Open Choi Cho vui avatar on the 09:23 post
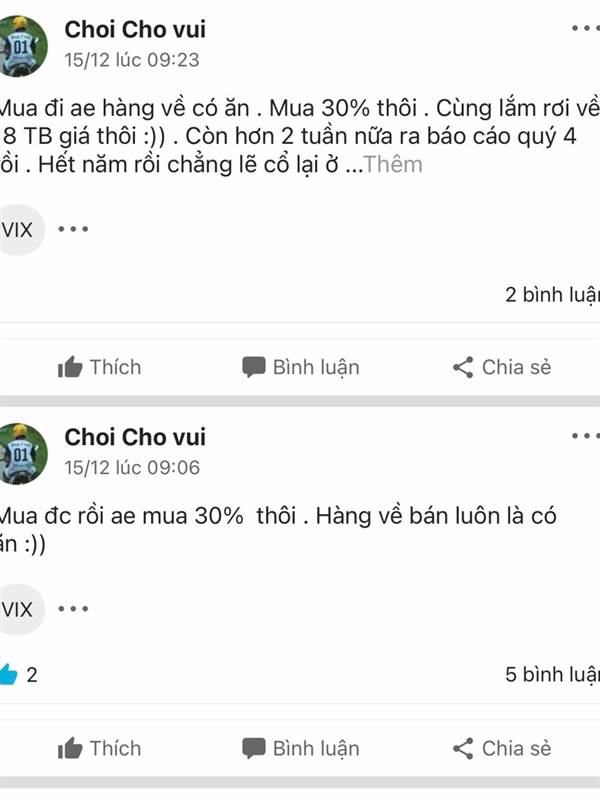Screen dimensions: 600x800 click(x=22, y=46)
